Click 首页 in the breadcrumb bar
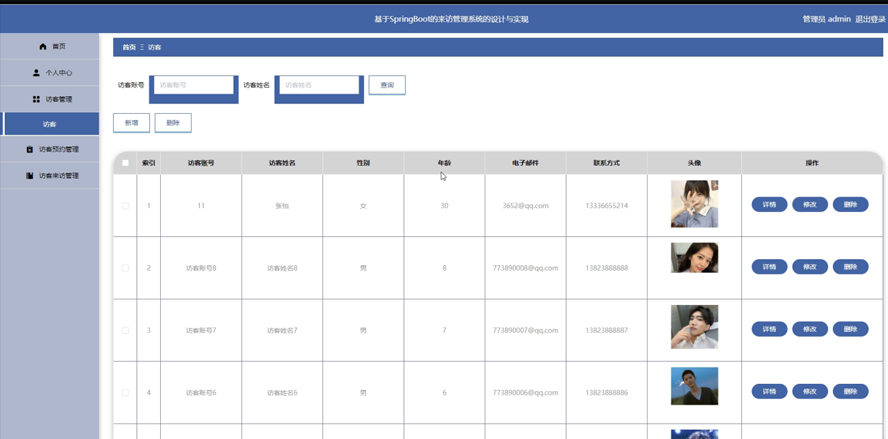The width and height of the screenshot is (888, 439). 129,48
